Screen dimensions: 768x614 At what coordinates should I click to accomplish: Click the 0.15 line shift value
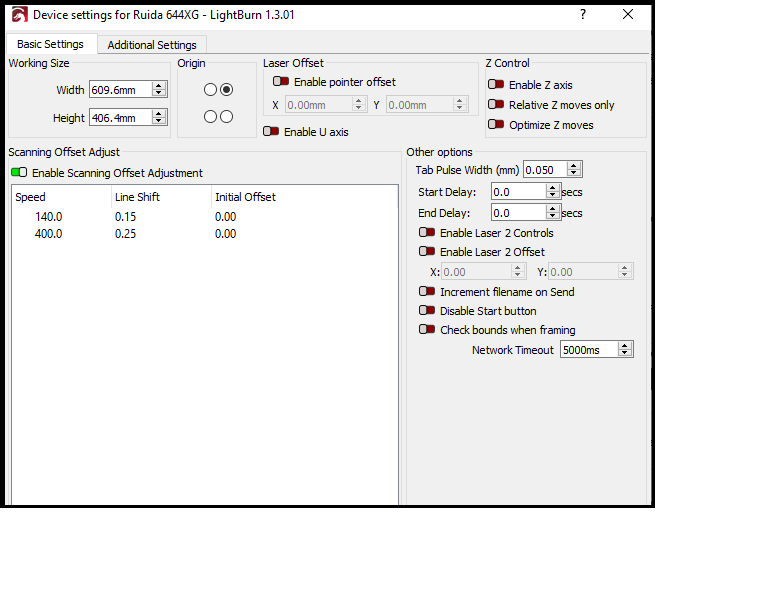(x=125, y=216)
